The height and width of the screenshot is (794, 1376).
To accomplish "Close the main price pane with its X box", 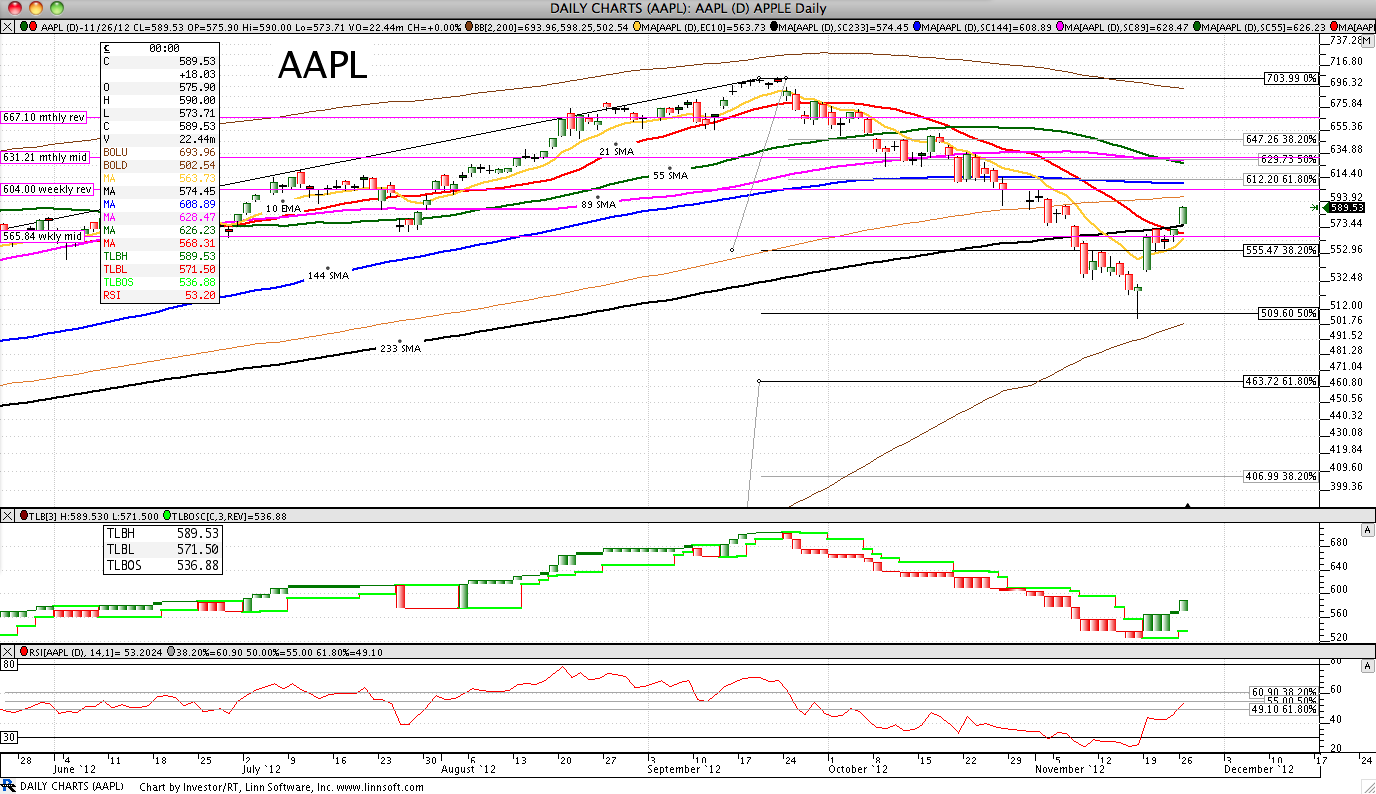I will click(7, 27).
